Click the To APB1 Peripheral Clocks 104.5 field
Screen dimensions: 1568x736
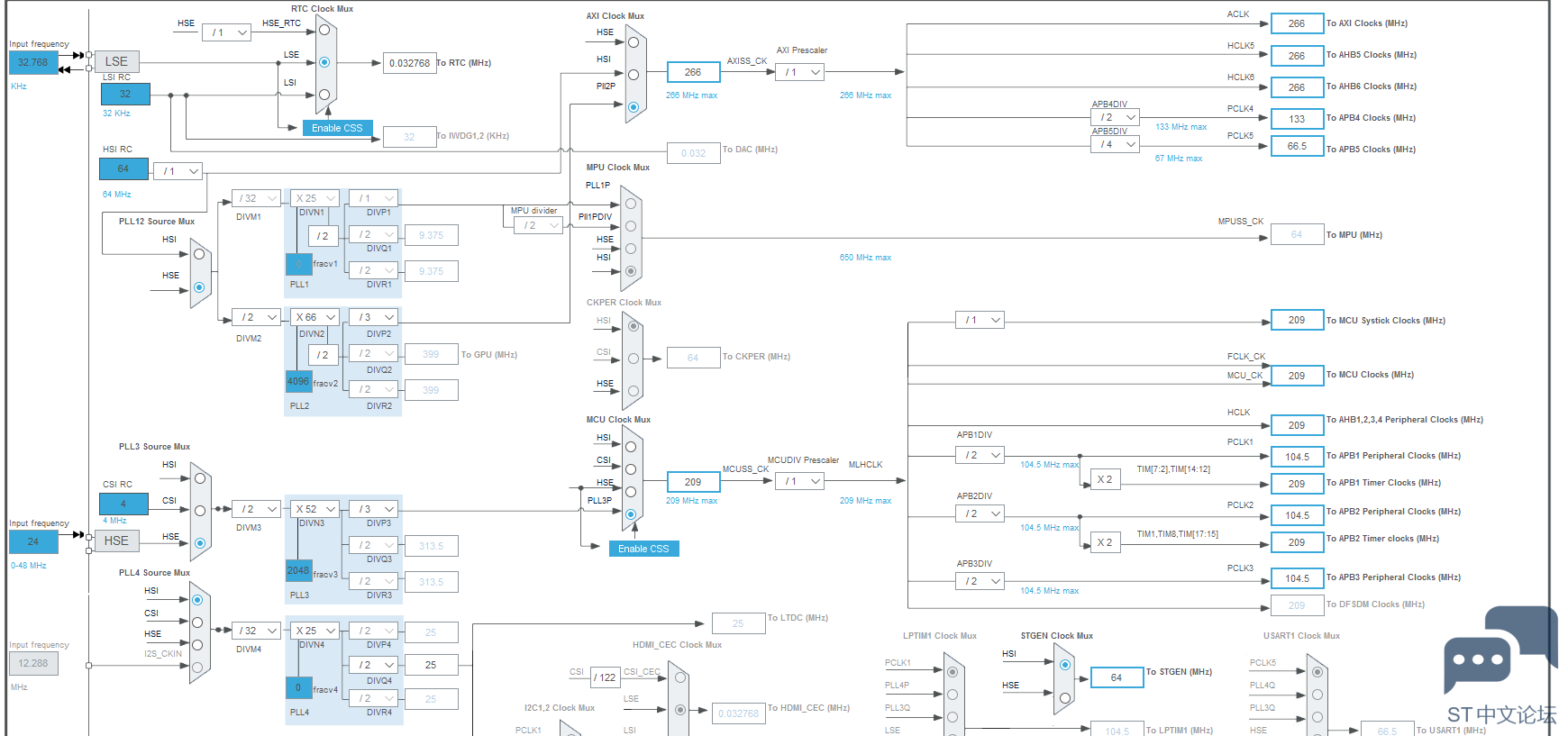point(1297,457)
